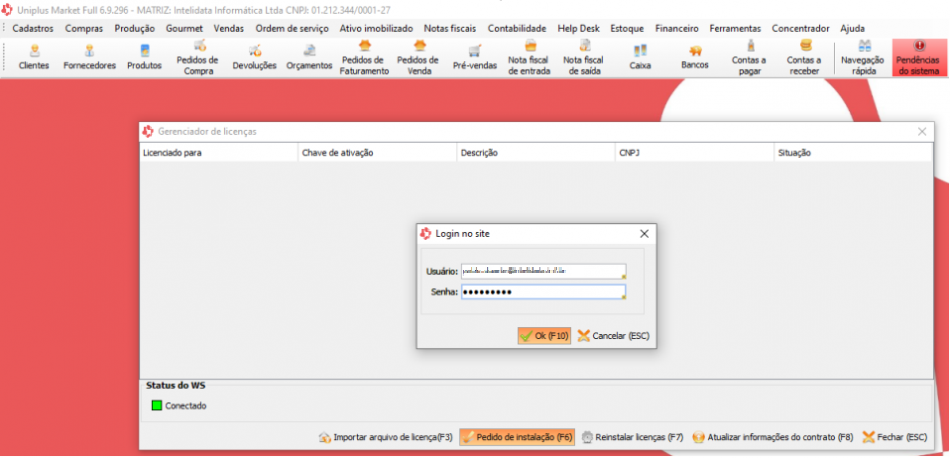Click Reinstalar licenças (F7)
Image resolution: width=950 pixels, height=458 pixels.
tap(633, 437)
